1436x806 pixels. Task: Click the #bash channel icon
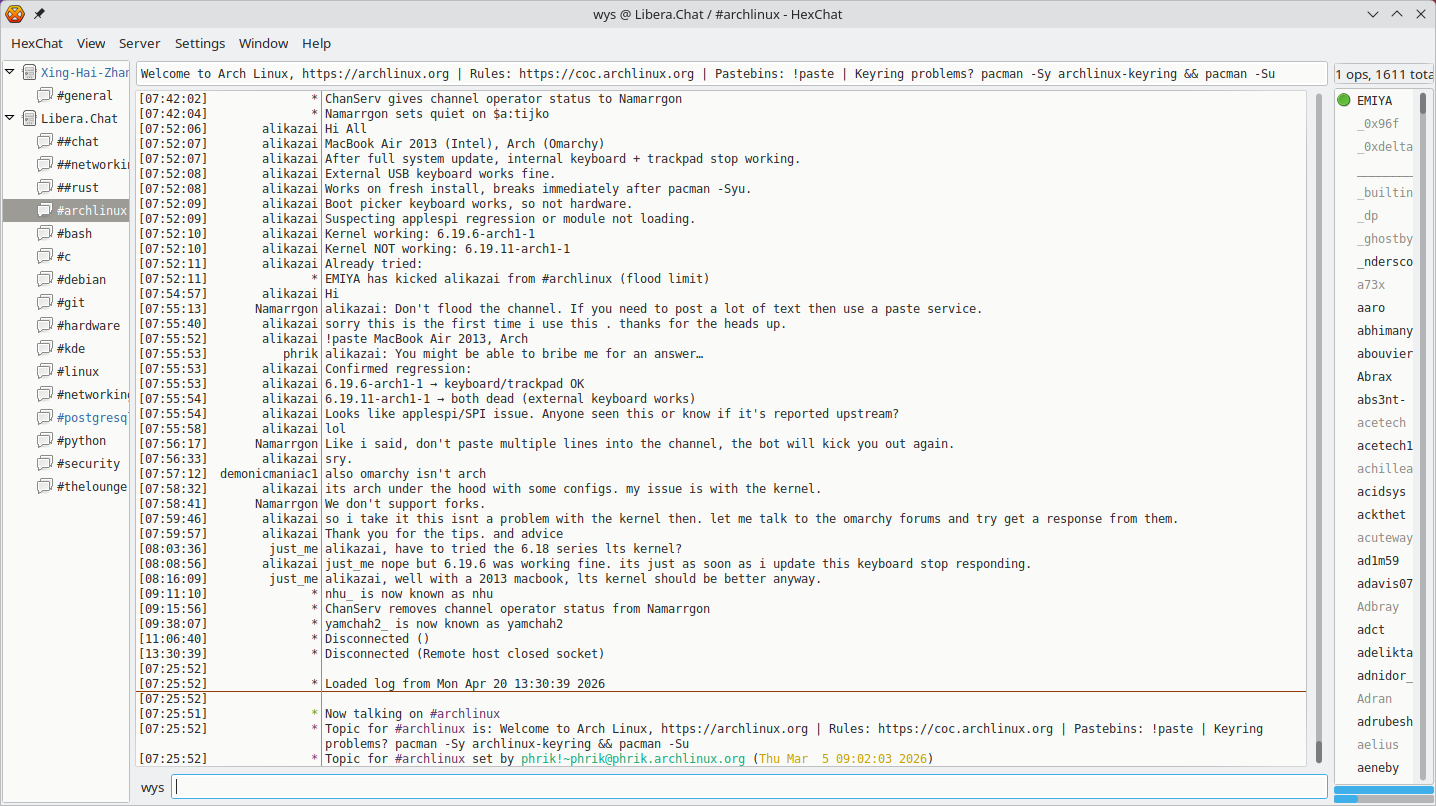45,234
